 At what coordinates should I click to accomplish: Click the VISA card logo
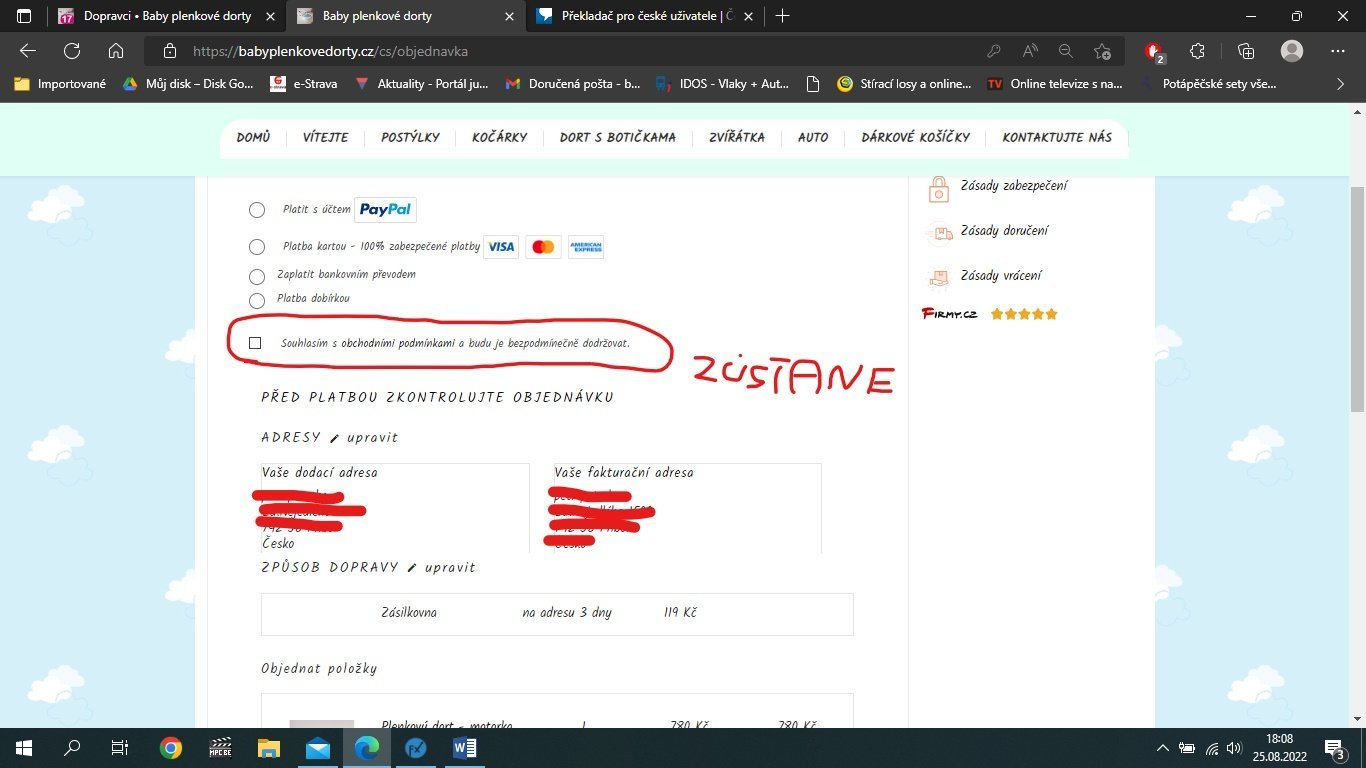[x=501, y=247]
